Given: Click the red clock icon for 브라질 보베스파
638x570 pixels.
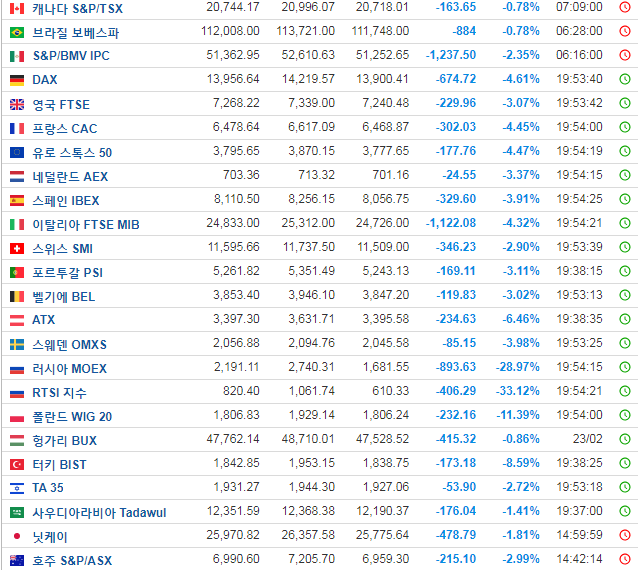Looking at the screenshot, I should pos(625,31).
